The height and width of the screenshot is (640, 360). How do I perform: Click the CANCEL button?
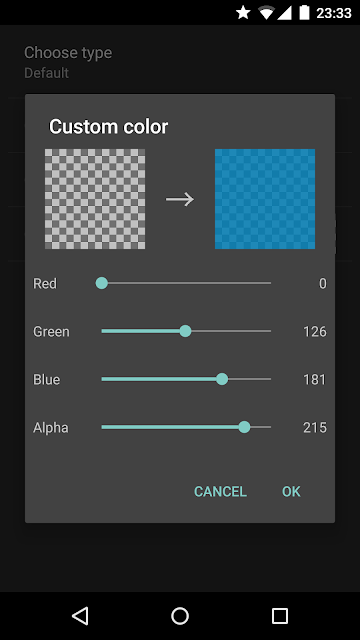click(220, 491)
